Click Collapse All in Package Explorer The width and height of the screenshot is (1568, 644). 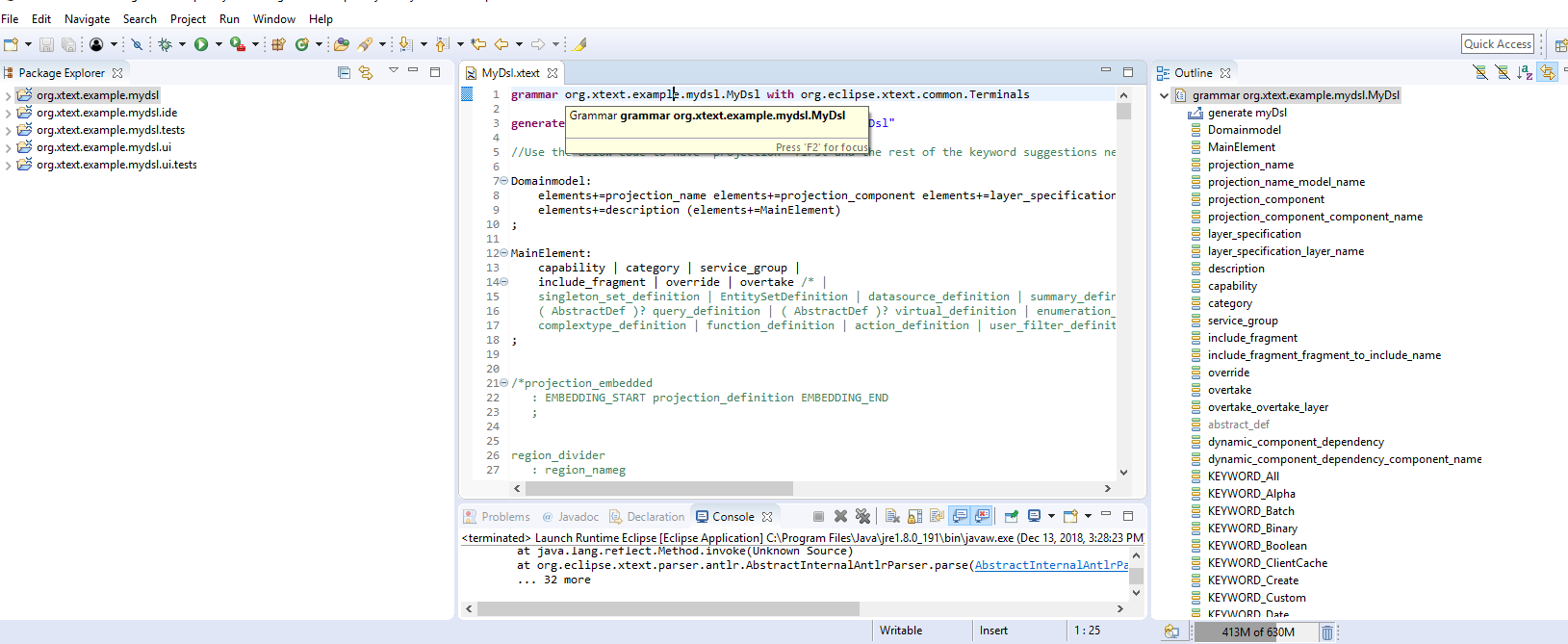tap(344, 72)
